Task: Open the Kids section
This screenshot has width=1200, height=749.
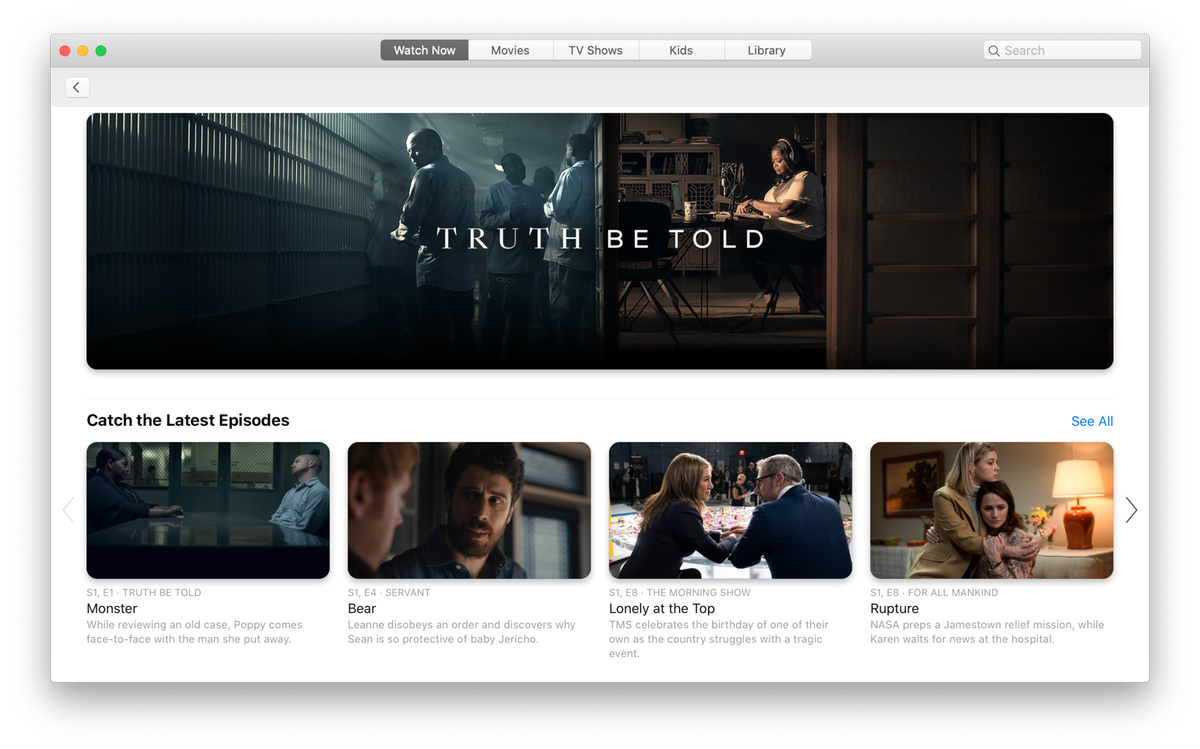Action: click(681, 50)
